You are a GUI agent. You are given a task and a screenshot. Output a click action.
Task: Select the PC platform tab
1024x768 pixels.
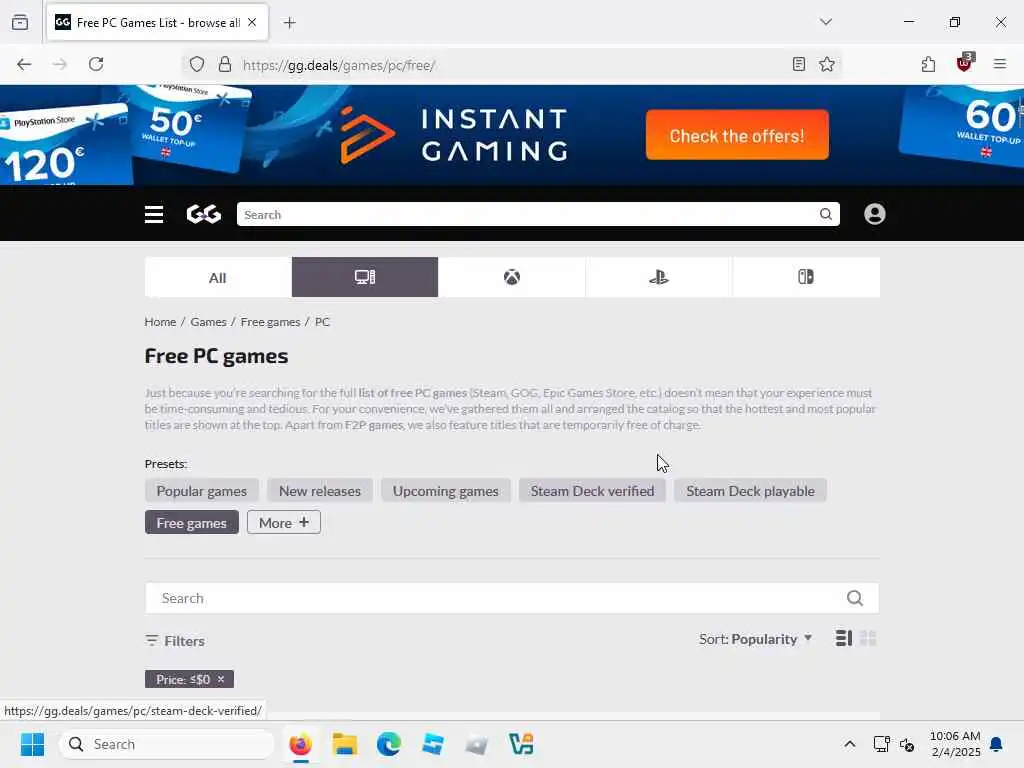[365, 277]
